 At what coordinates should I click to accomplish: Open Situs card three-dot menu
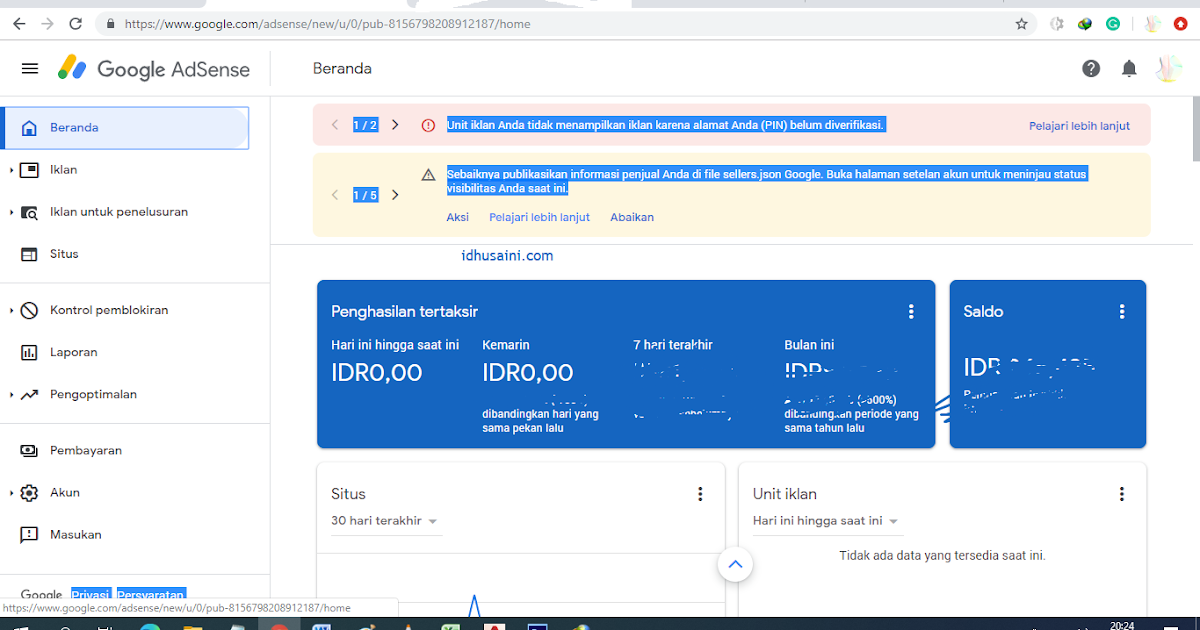pos(700,494)
